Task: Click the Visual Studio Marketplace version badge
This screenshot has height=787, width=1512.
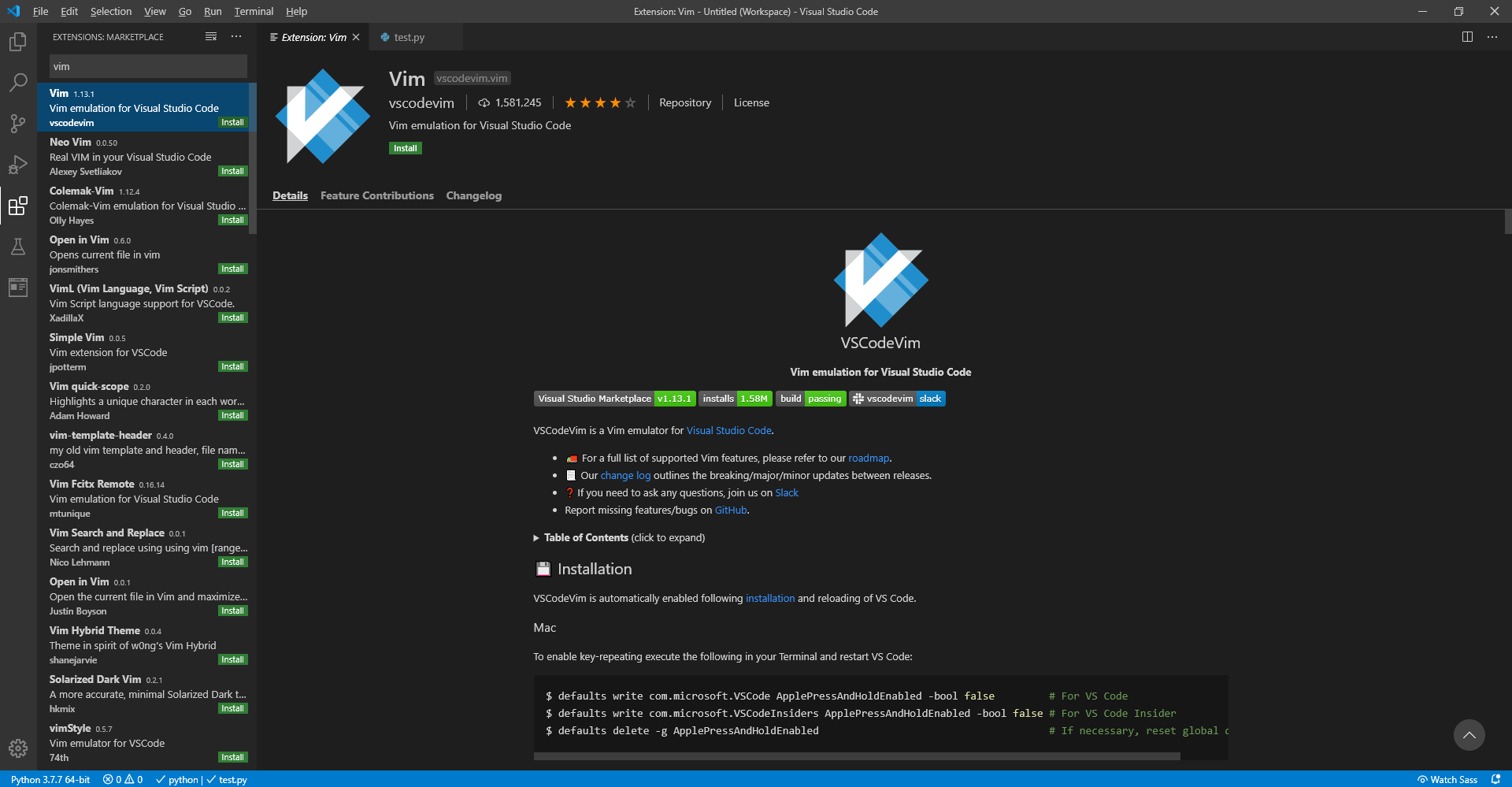Action: click(614, 399)
